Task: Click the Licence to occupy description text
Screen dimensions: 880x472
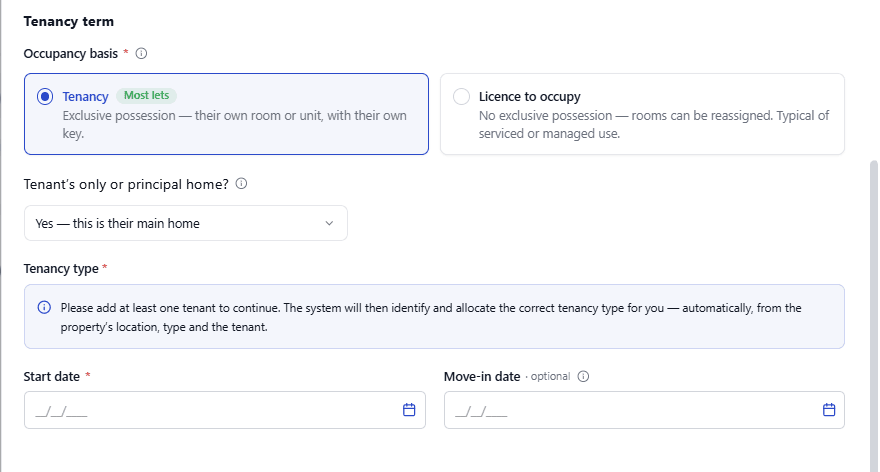Action: point(654,125)
